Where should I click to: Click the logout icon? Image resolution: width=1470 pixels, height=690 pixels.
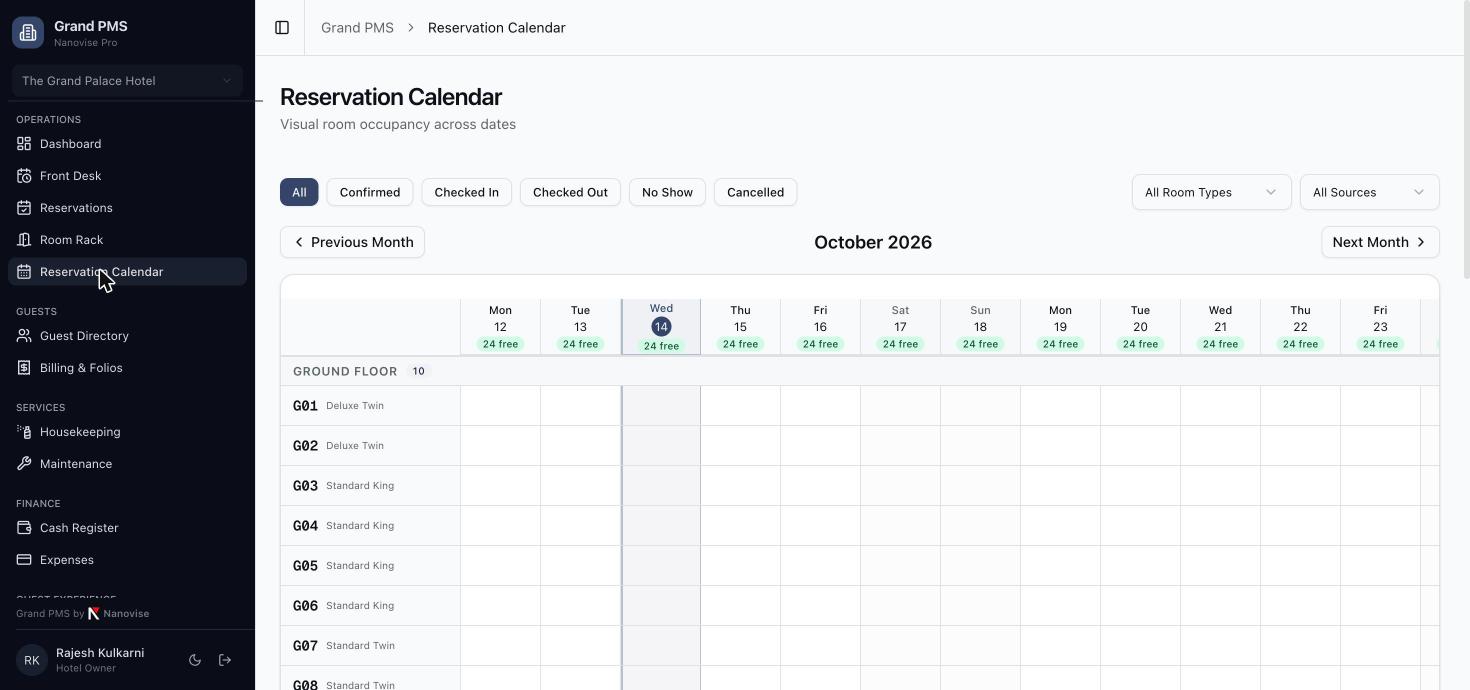pos(225,660)
